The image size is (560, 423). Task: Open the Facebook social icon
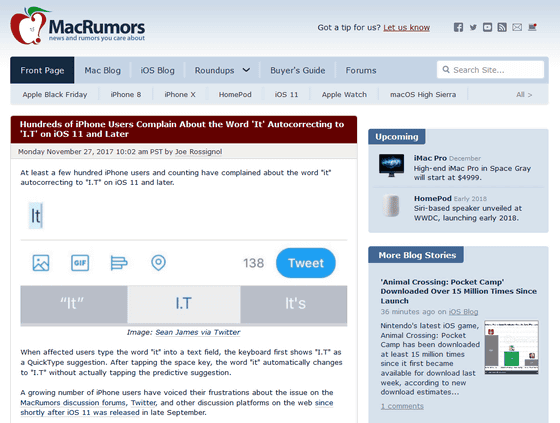point(458,27)
